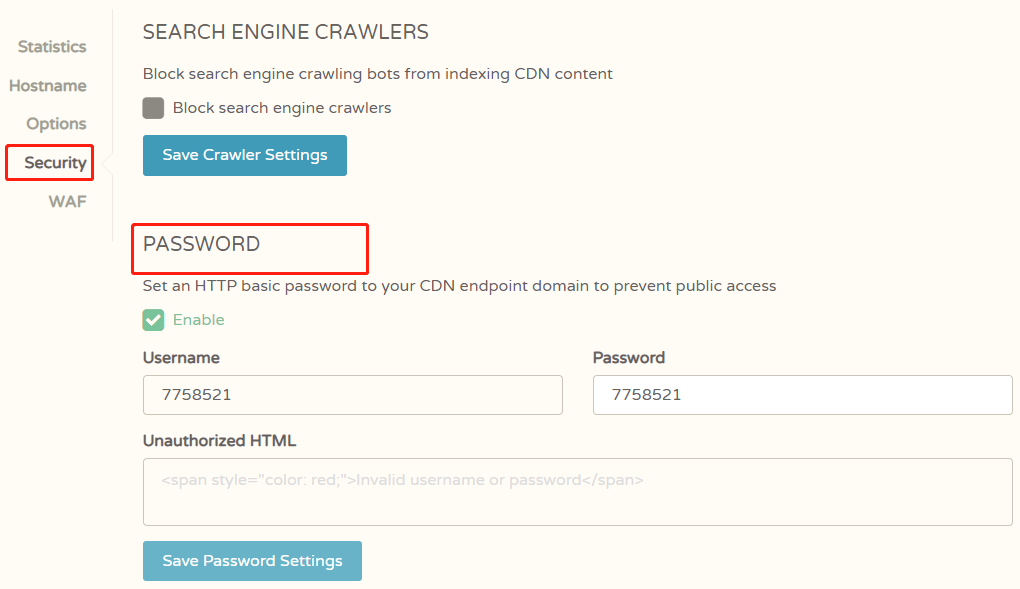Focus the Unauthorized HTML text area
This screenshot has width=1020, height=589.
(577, 492)
